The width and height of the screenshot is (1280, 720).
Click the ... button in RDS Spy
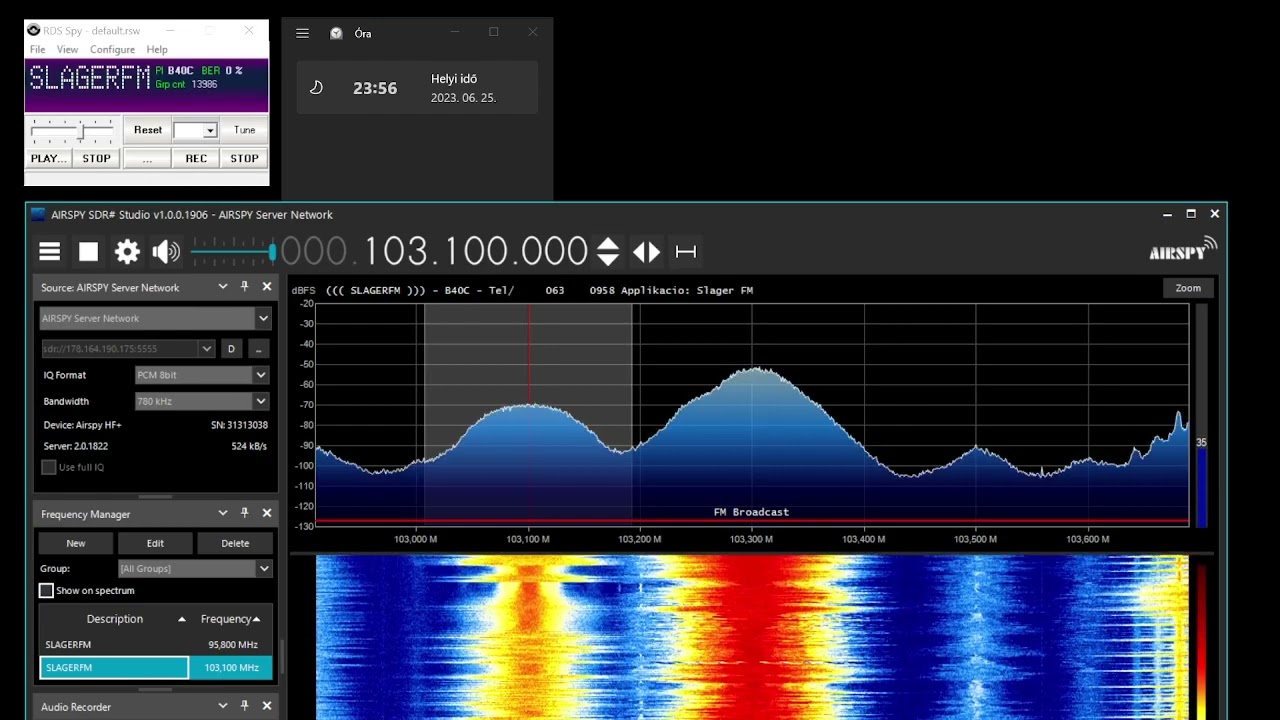(147, 158)
